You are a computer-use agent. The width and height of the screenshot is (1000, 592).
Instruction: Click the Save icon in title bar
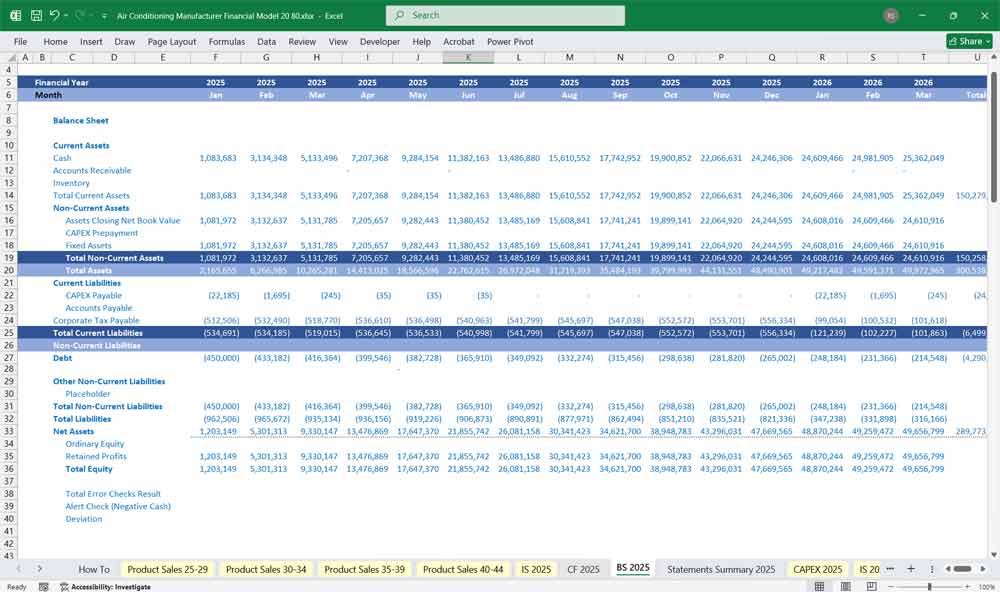(36, 16)
